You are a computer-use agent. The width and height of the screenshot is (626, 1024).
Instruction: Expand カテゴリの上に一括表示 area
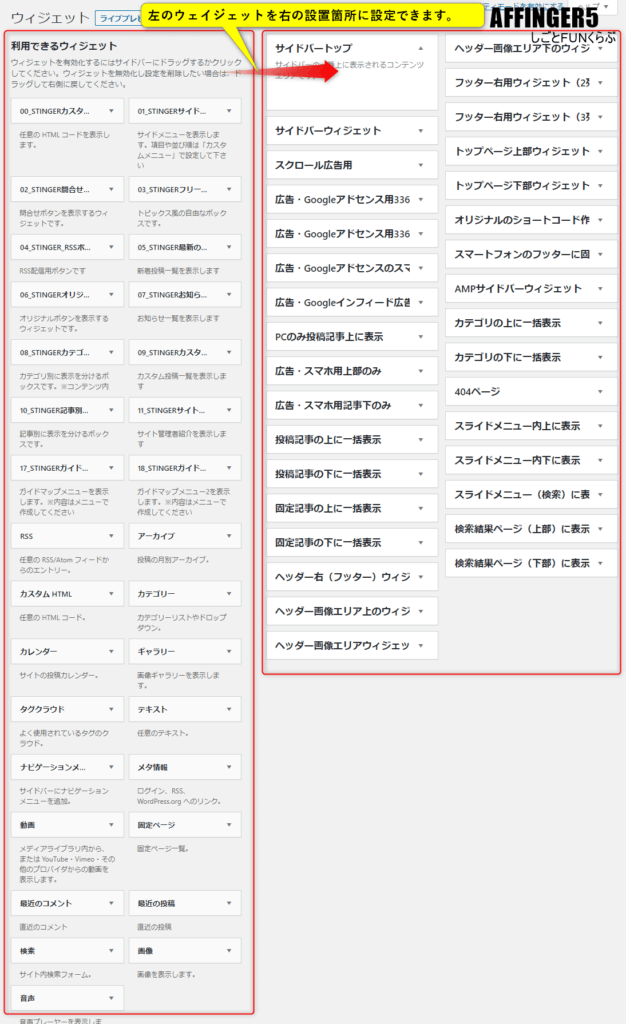(600, 323)
